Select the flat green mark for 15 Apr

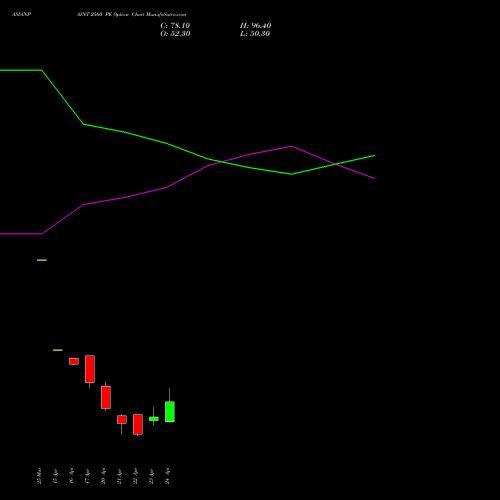pyautogui.click(x=58, y=350)
